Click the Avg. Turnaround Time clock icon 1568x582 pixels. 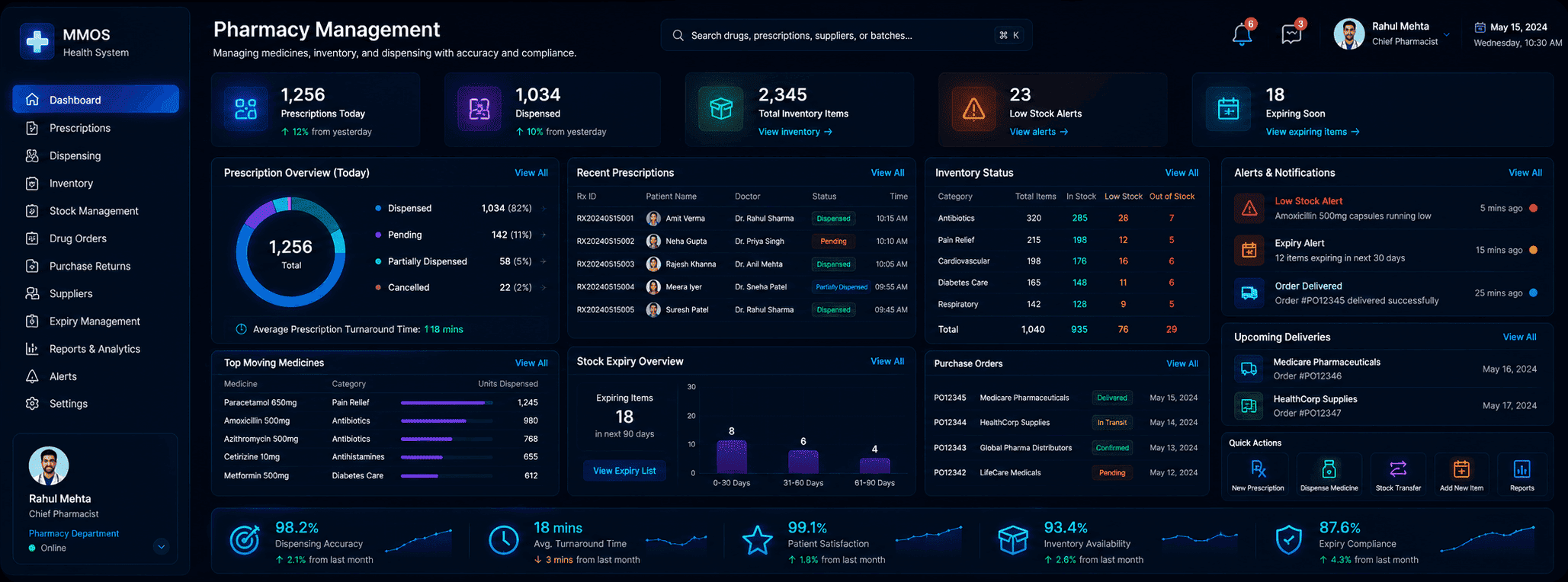(503, 539)
